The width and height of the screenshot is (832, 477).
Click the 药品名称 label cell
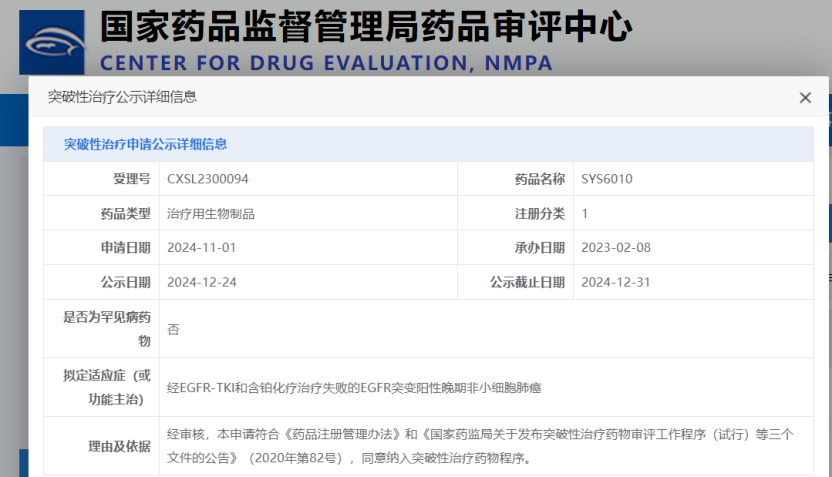[x=516, y=179]
